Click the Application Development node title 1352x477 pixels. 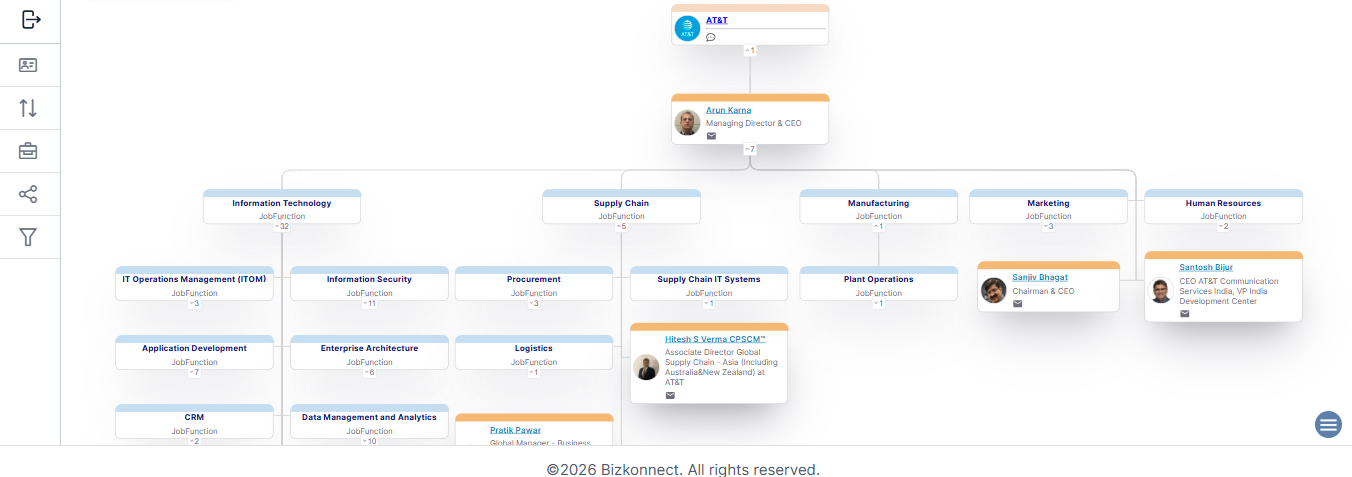point(194,348)
